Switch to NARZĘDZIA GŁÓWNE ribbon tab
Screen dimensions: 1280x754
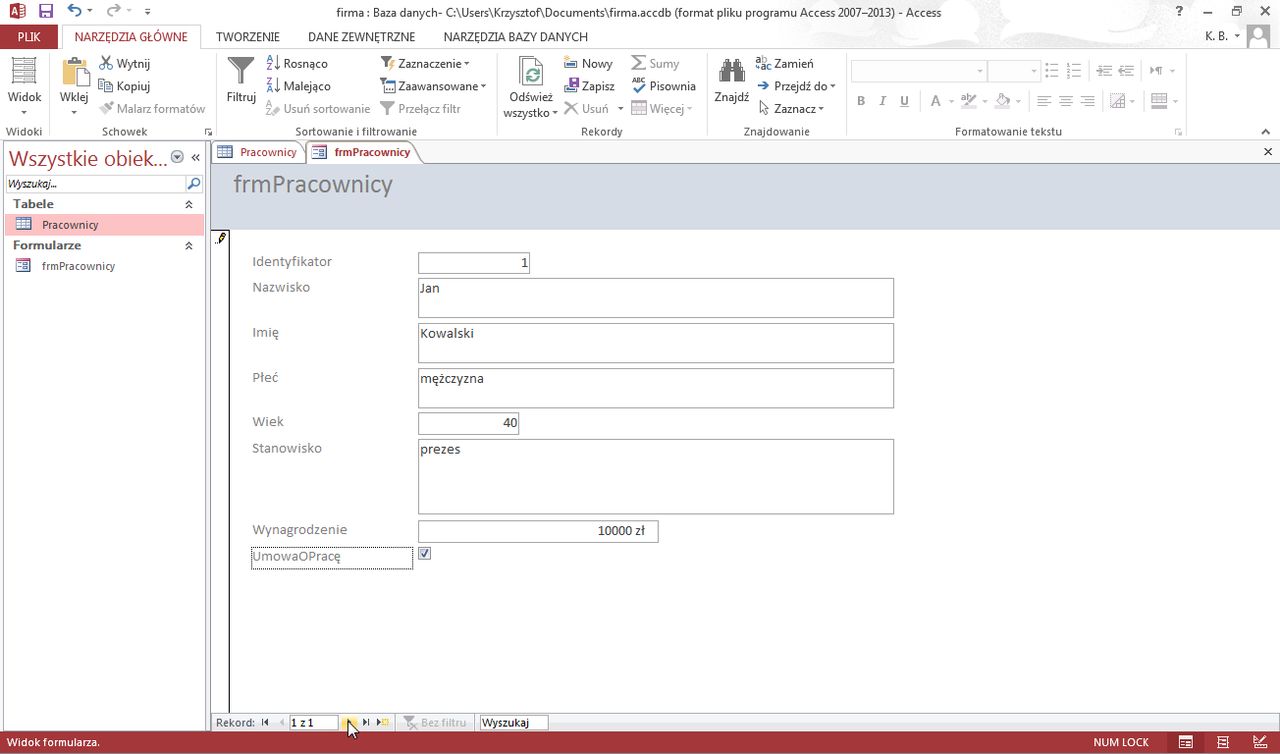coord(131,37)
